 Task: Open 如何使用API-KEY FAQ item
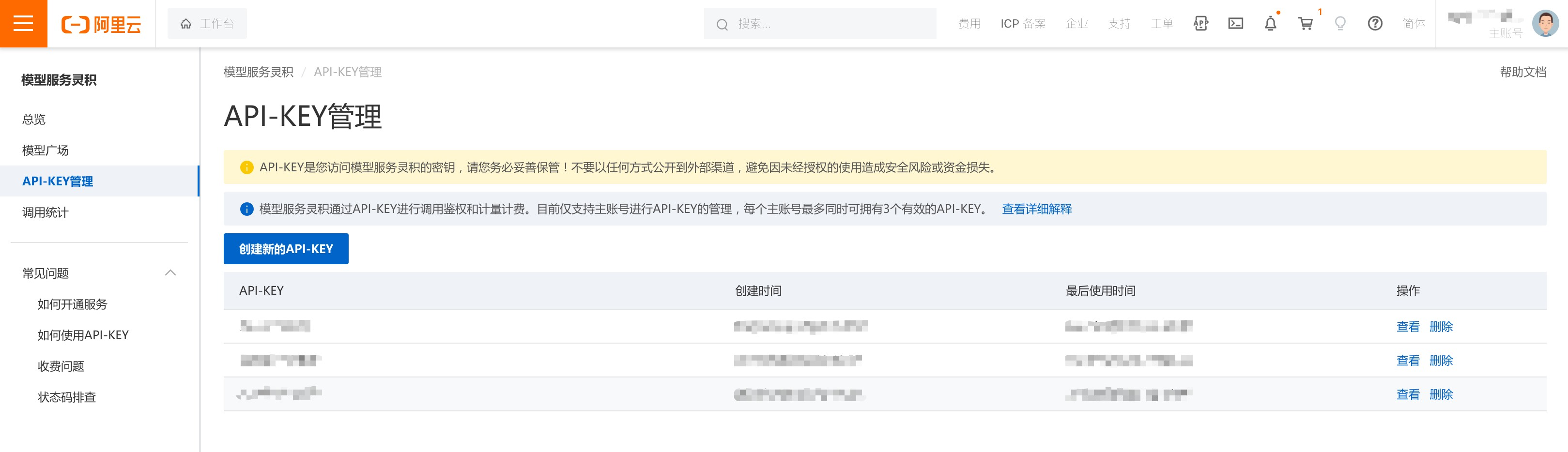pos(83,335)
